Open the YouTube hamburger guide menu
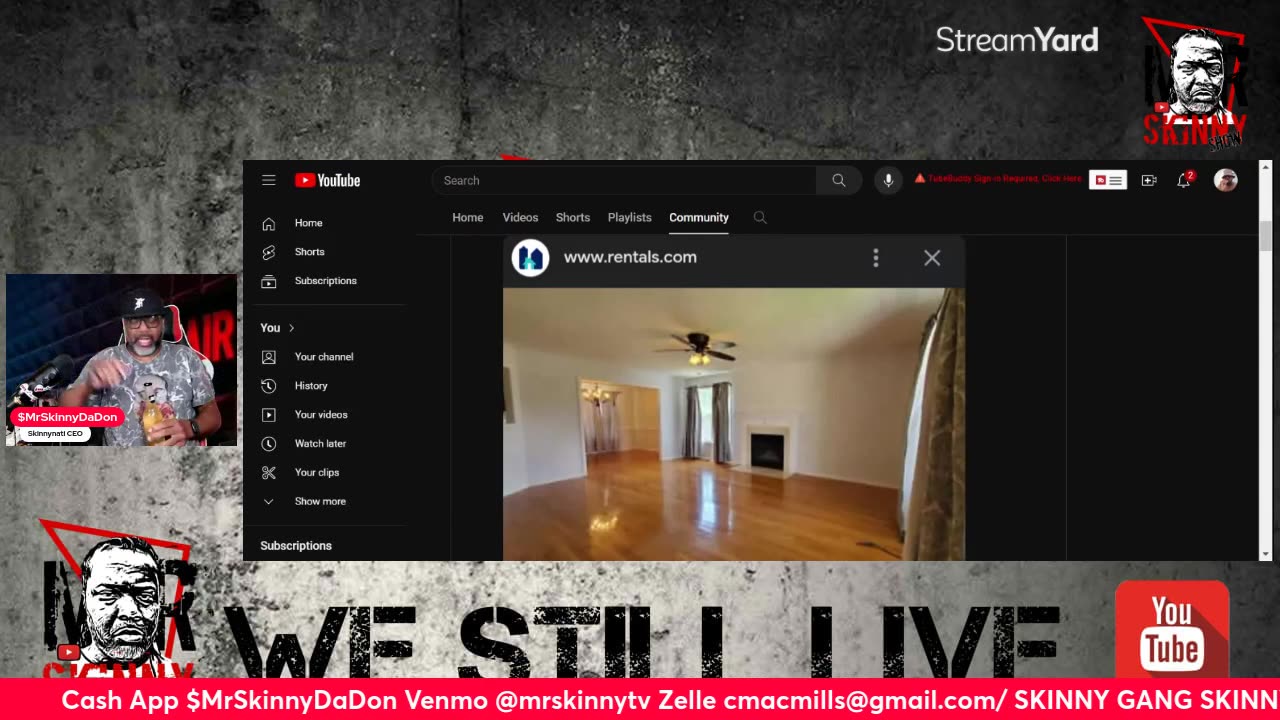Image resolution: width=1280 pixels, height=720 pixels. (x=268, y=180)
